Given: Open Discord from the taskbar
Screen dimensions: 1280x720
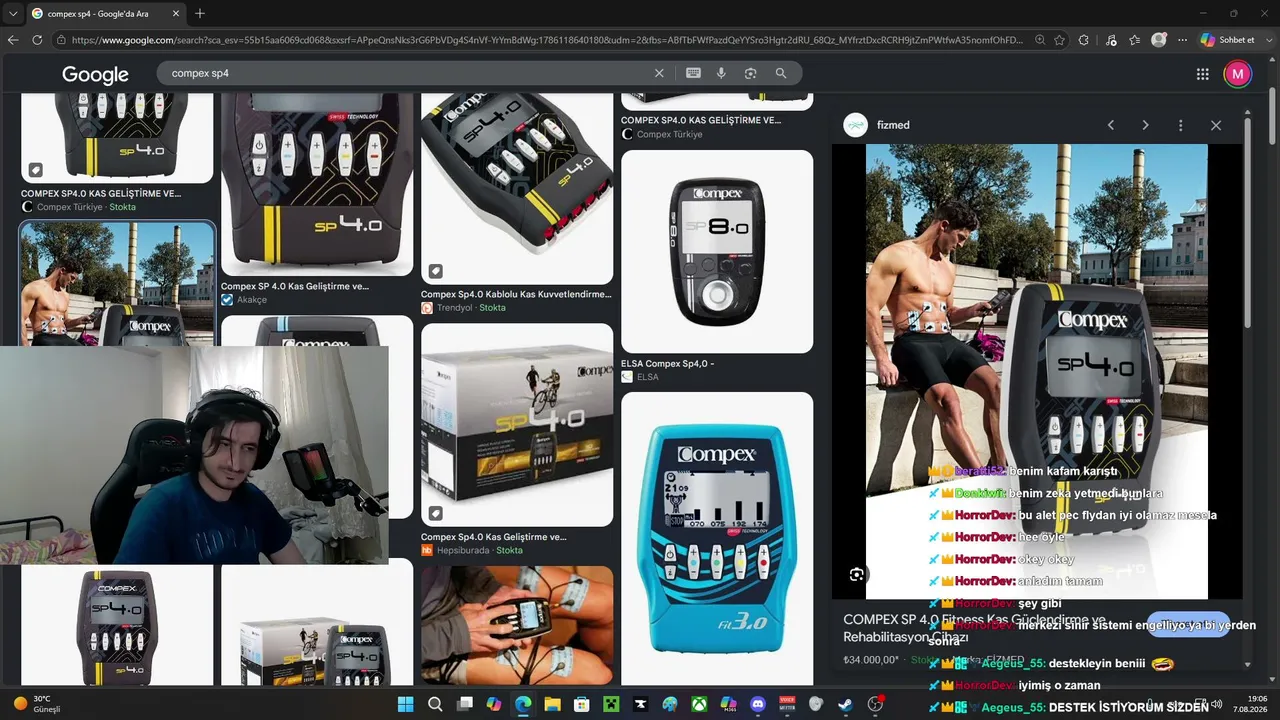Looking at the screenshot, I should coord(757,704).
